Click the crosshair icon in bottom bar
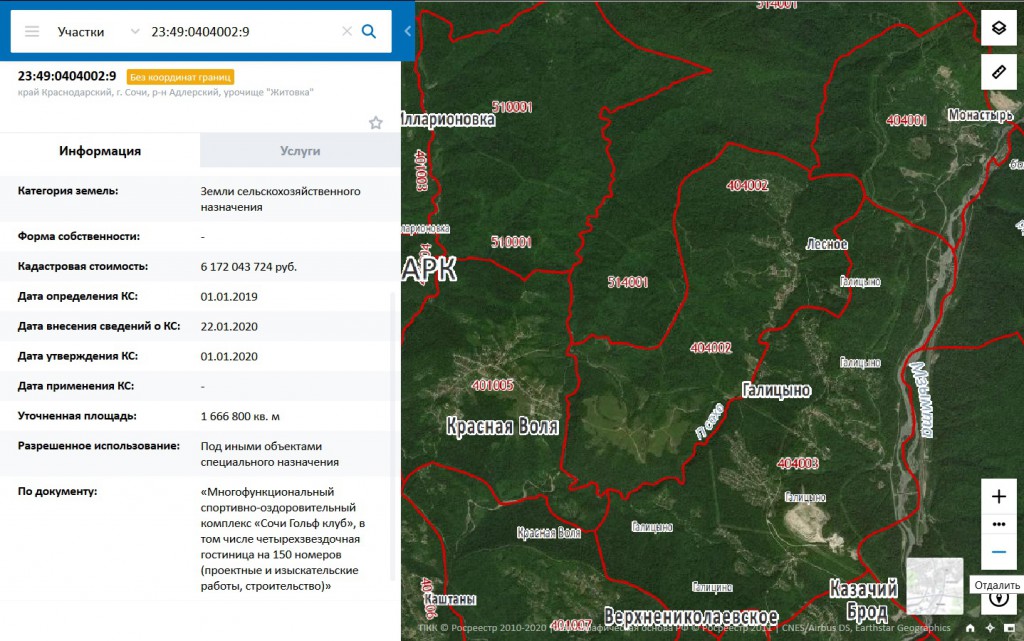1024x641 pixels. [990, 628]
